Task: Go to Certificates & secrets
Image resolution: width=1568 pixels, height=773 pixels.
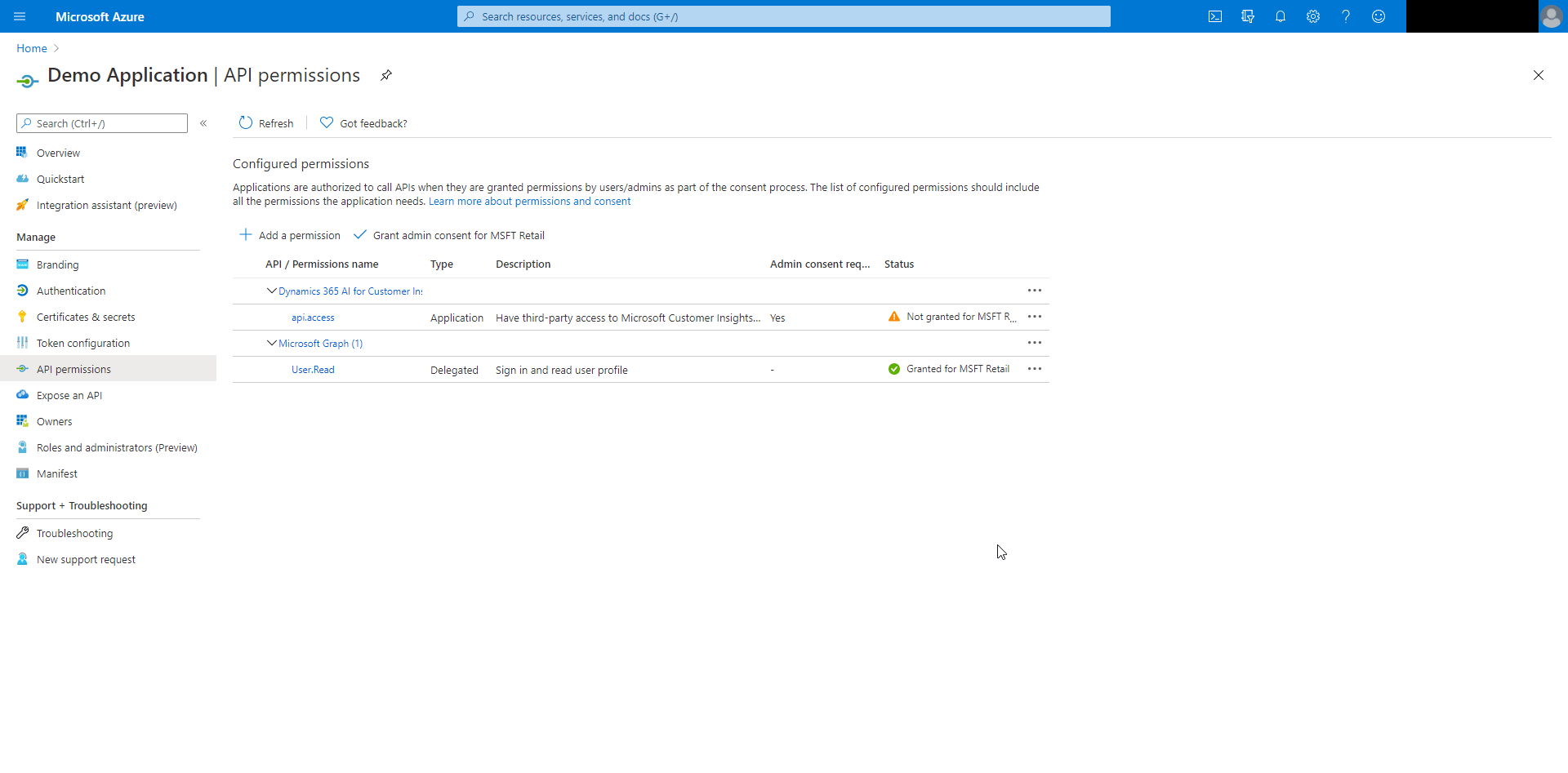Action: click(86, 318)
